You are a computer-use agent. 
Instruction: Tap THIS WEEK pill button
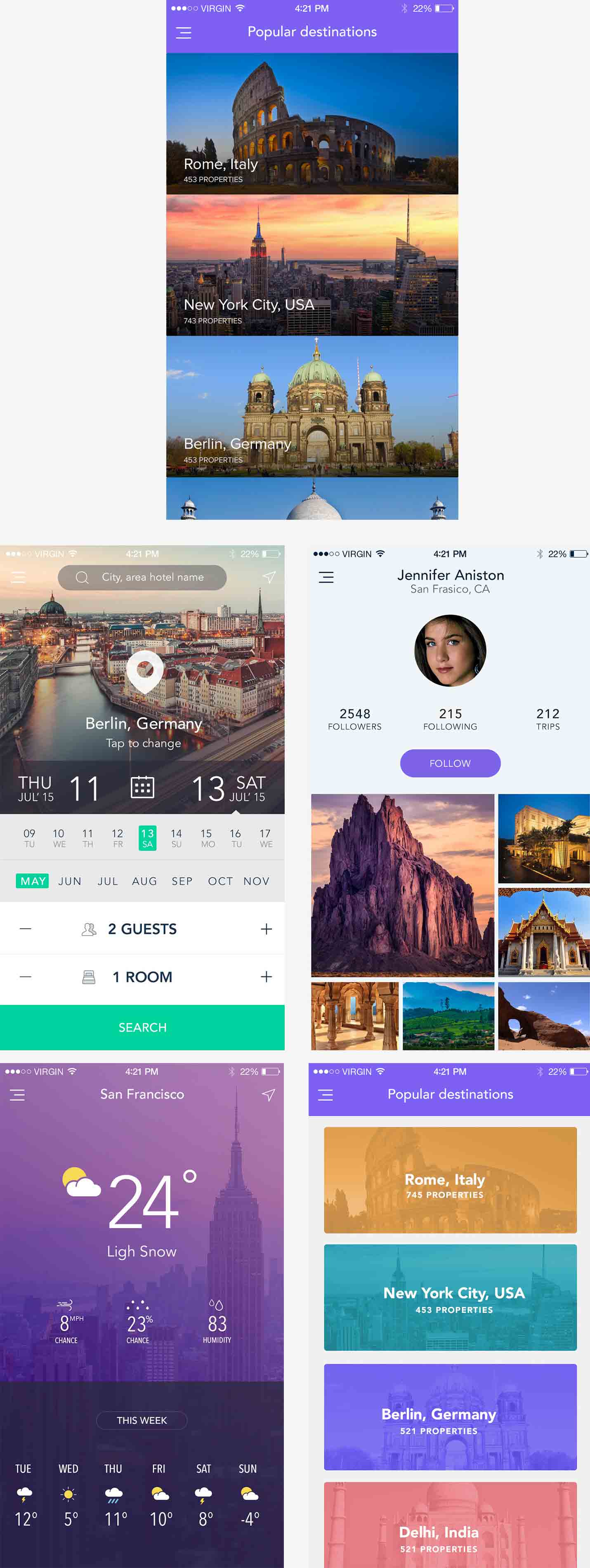click(142, 1420)
